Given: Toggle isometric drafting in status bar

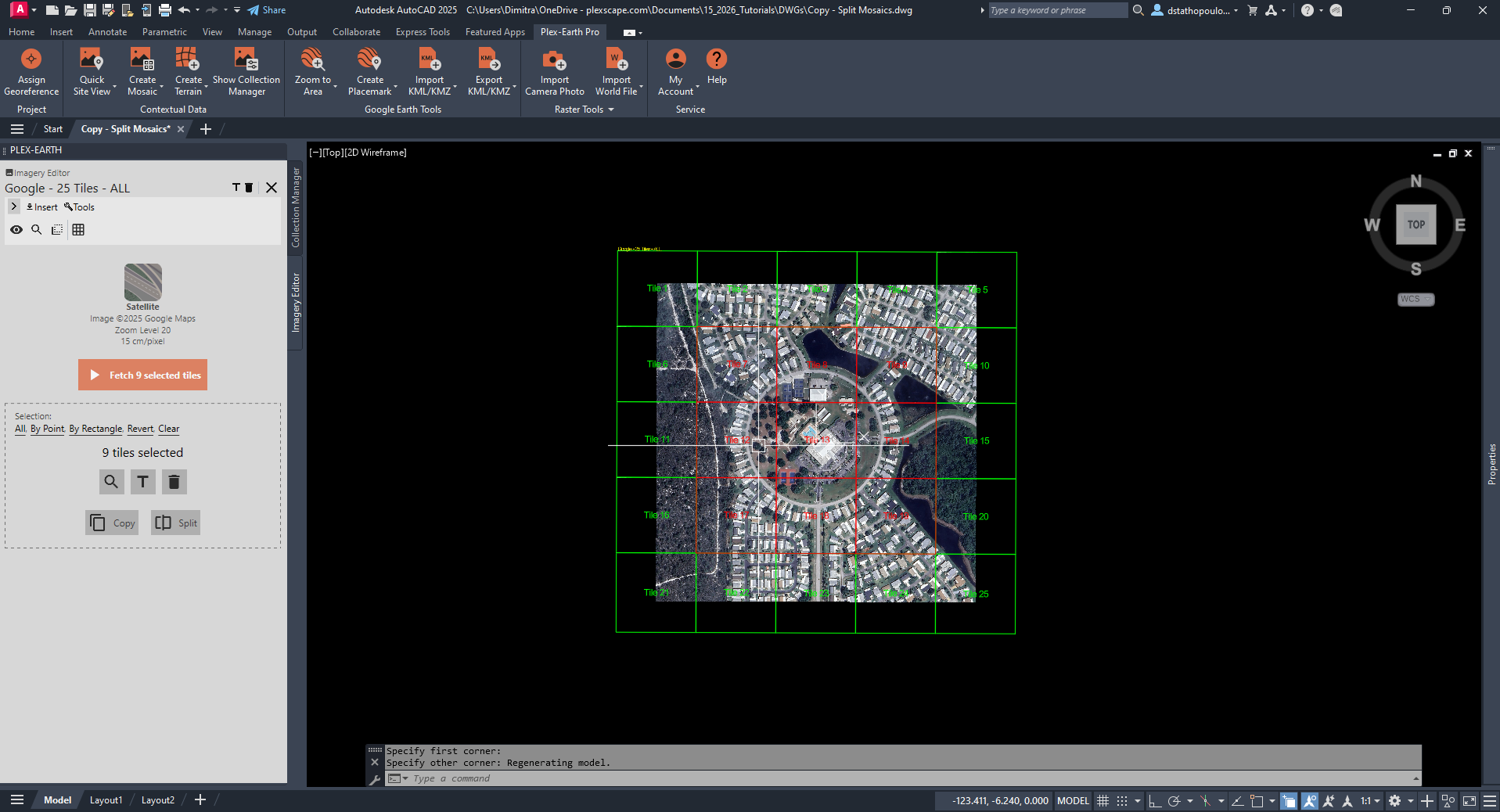Looking at the screenshot, I should pyautogui.click(x=1205, y=800).
